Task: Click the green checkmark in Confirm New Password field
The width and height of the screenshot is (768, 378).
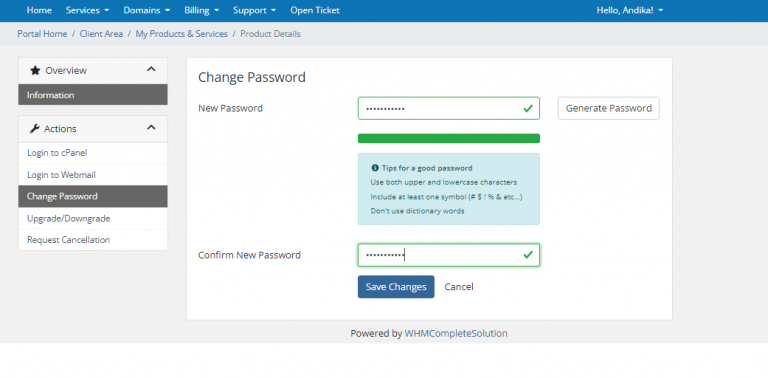Action: coord(528,255)
